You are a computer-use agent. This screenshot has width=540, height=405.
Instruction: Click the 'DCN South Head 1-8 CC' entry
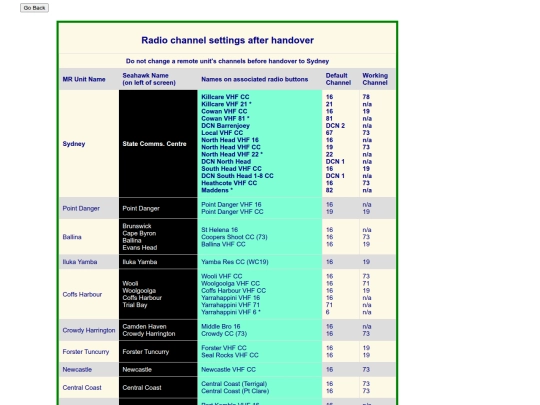tap(237, 176)
